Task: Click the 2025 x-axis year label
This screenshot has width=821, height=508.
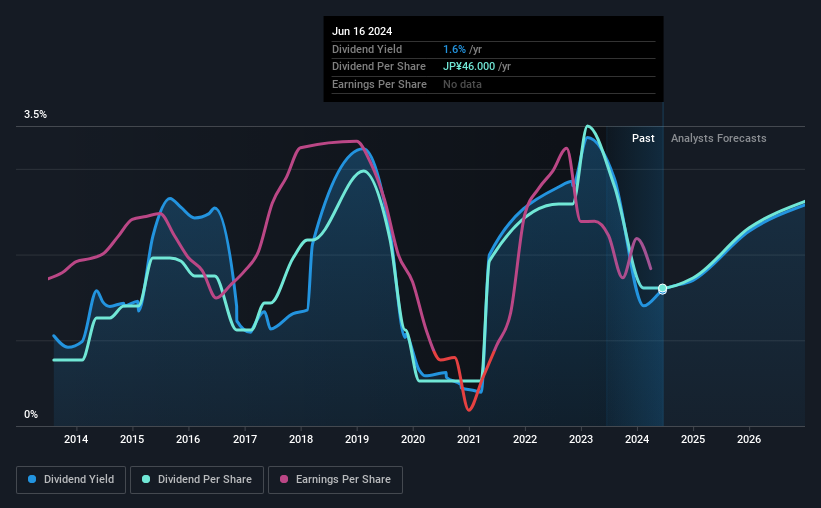Action: (x=693, y=439)
